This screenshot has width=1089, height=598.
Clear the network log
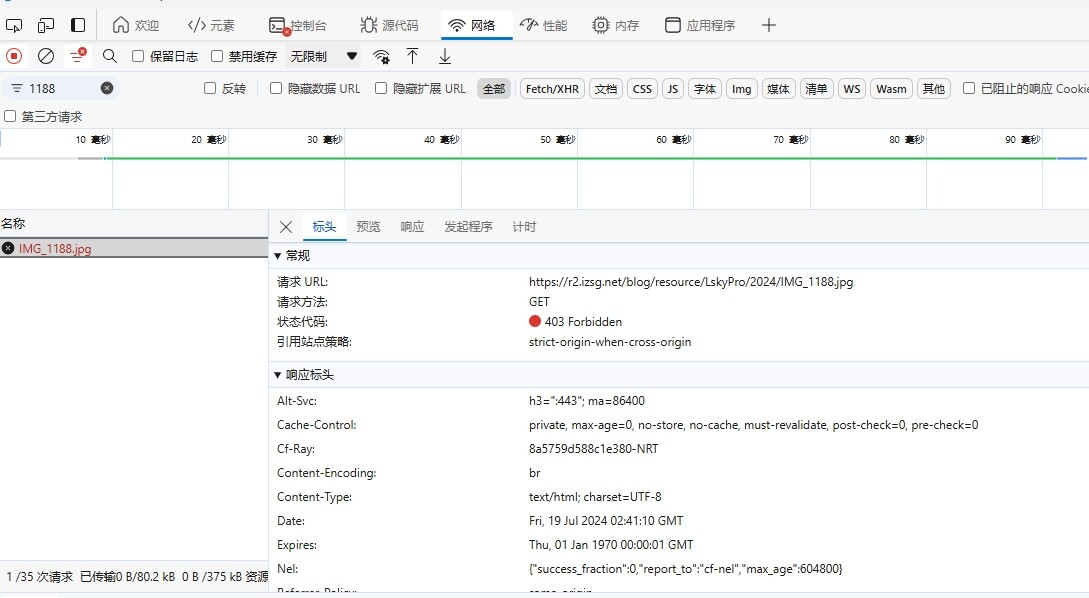46,56
